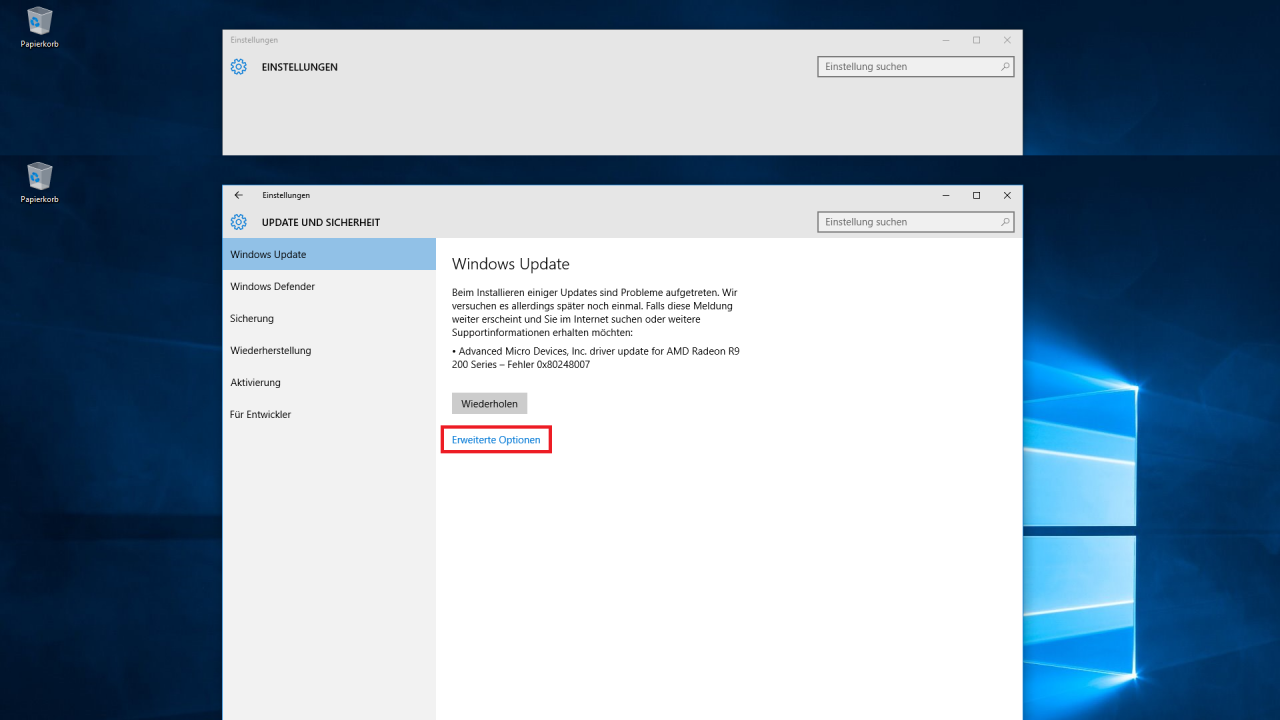1280x720 pixels.
Task: Focus search field in Update und Sicherheit window
Action: [916, 222]
